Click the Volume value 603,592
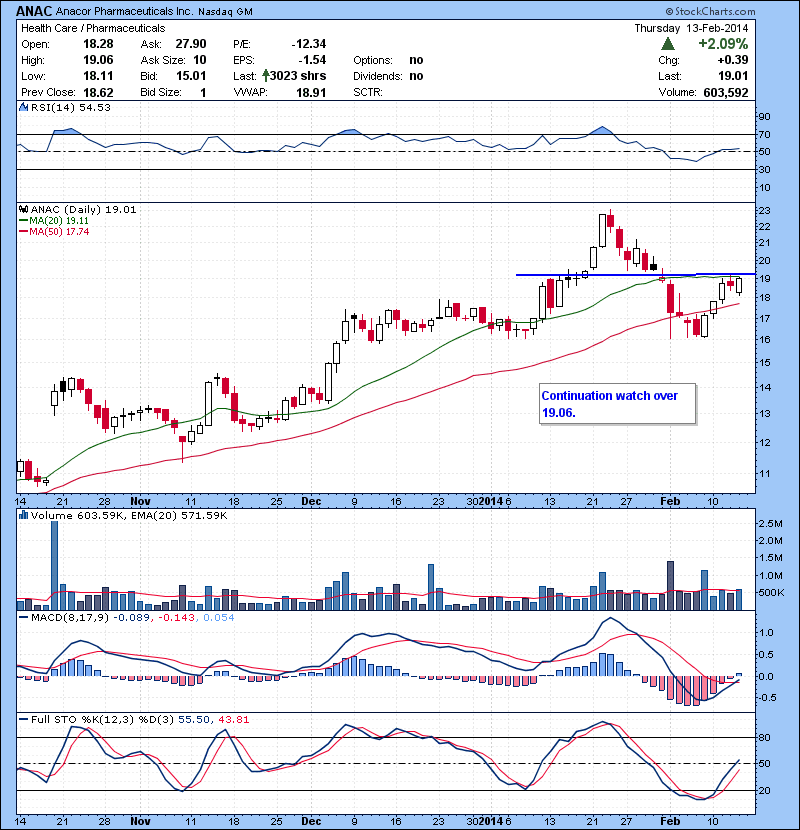This screenshot has width=800, height=830. pos(726,92)
